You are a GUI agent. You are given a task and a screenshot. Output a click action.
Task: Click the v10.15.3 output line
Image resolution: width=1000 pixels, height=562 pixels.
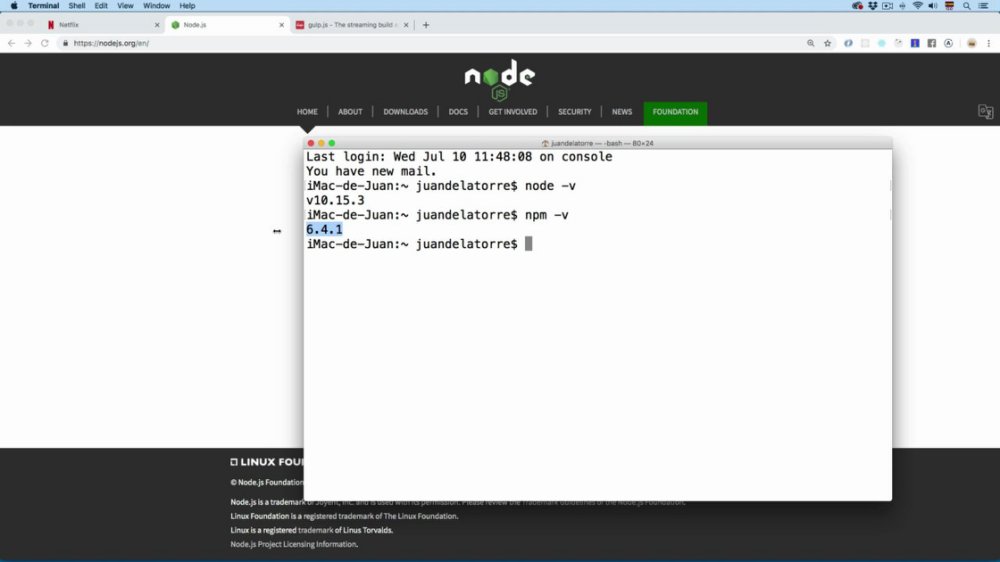335,200
